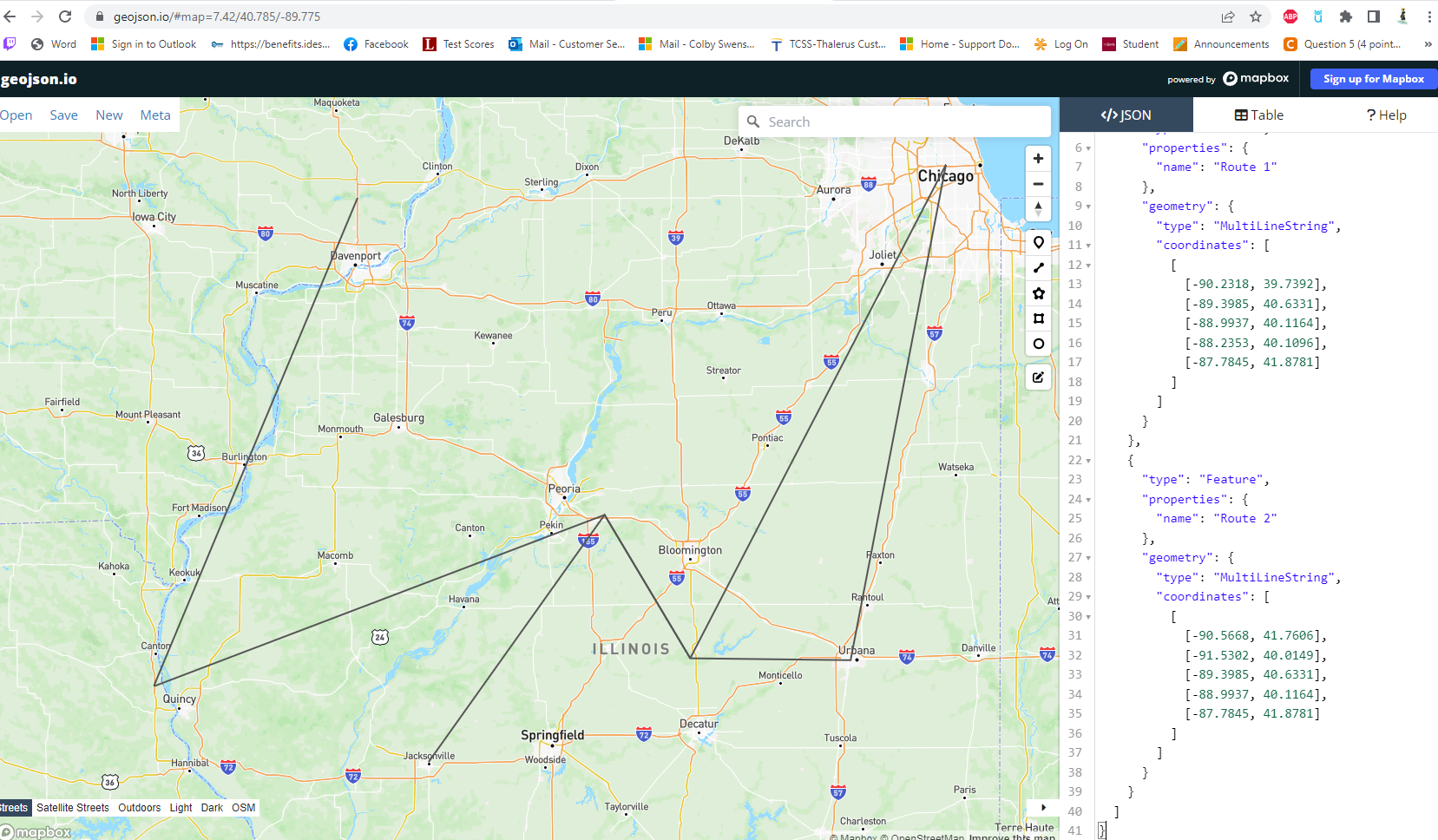Collapse JSON fold at line 29

[x=1088, y=597]
